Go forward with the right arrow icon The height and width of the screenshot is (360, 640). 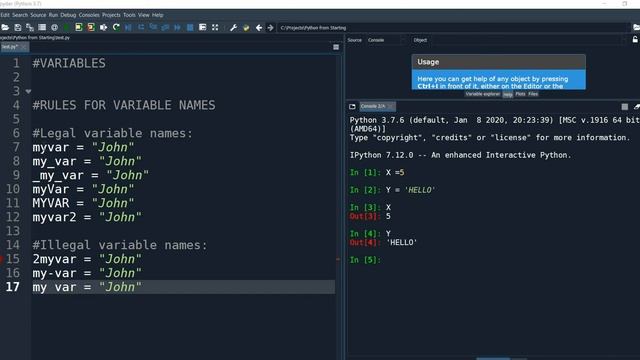[270, 27]
